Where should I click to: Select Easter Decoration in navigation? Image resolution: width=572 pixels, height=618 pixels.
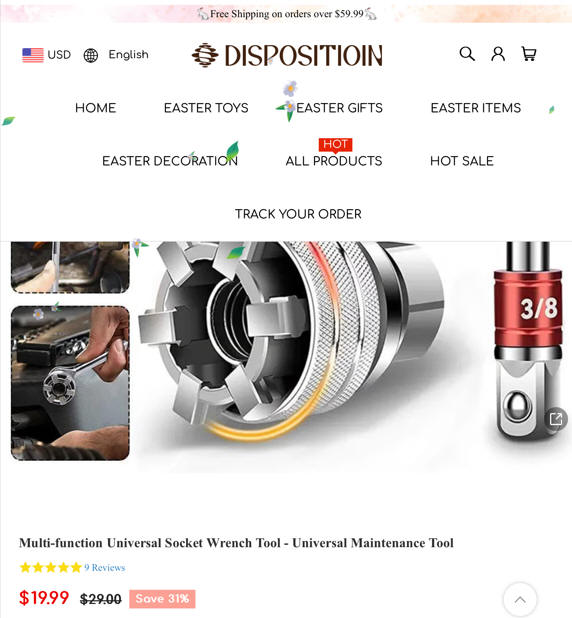pos(170,161)
